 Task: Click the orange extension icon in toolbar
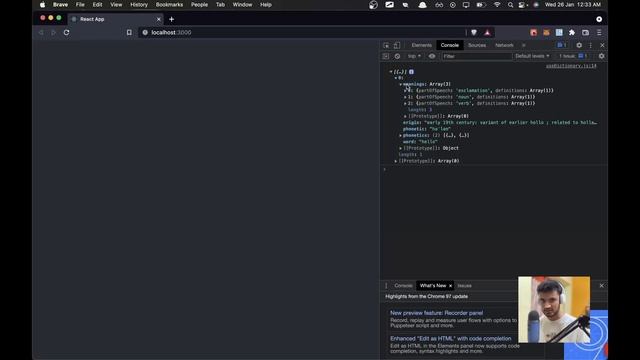tap(546, 33)
